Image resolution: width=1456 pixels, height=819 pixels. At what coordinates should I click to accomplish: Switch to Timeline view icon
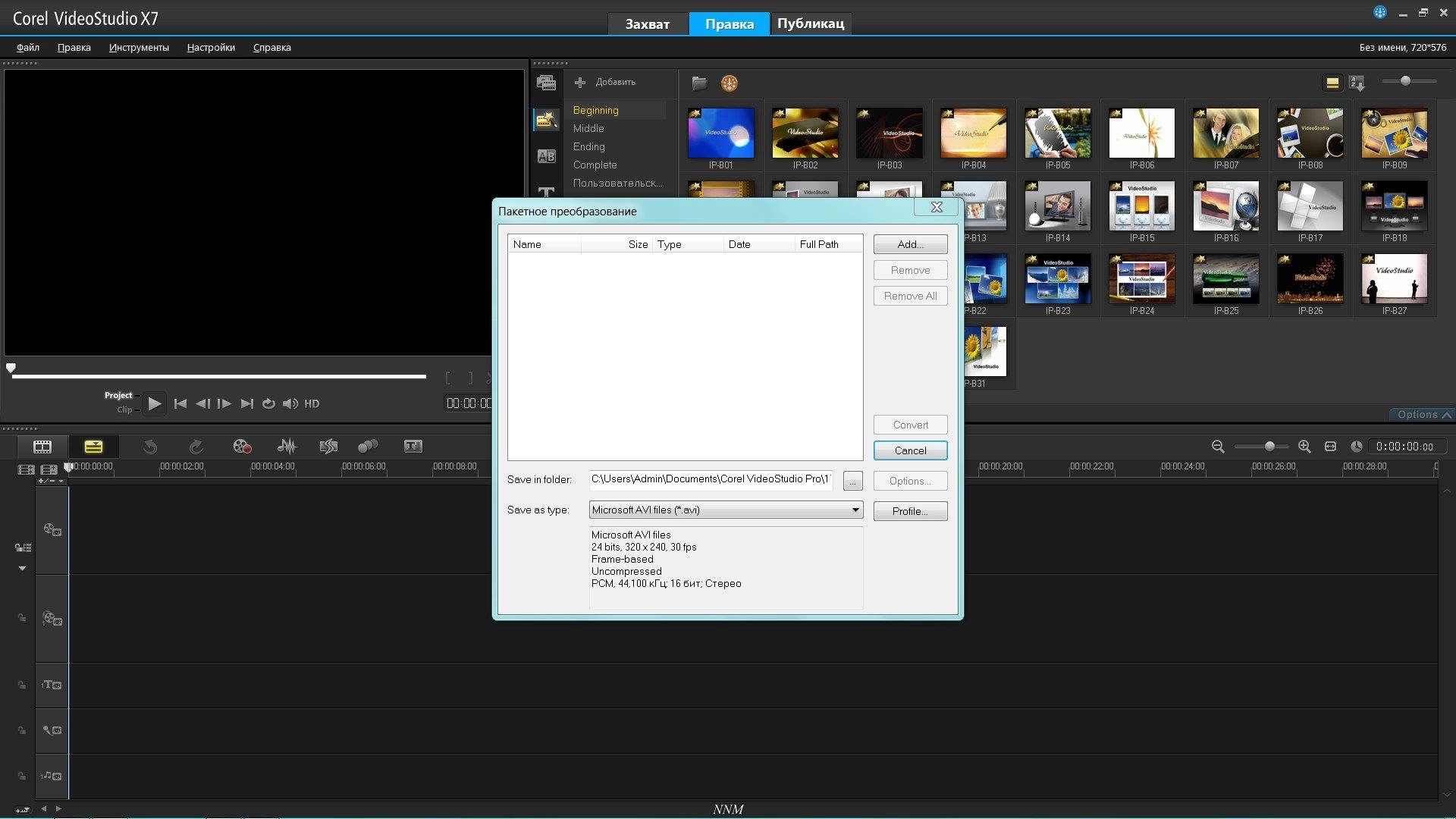point(93,447)
